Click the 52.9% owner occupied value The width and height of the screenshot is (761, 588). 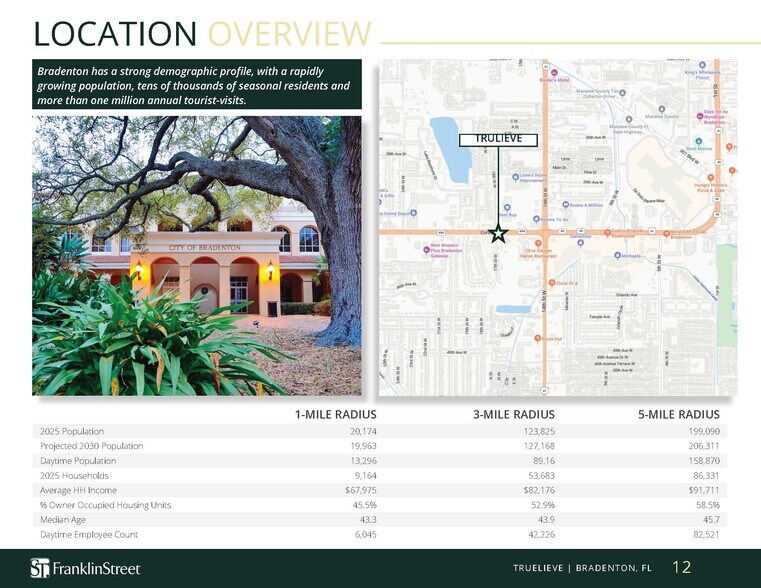pyautogui.click(x=543, y=505)
